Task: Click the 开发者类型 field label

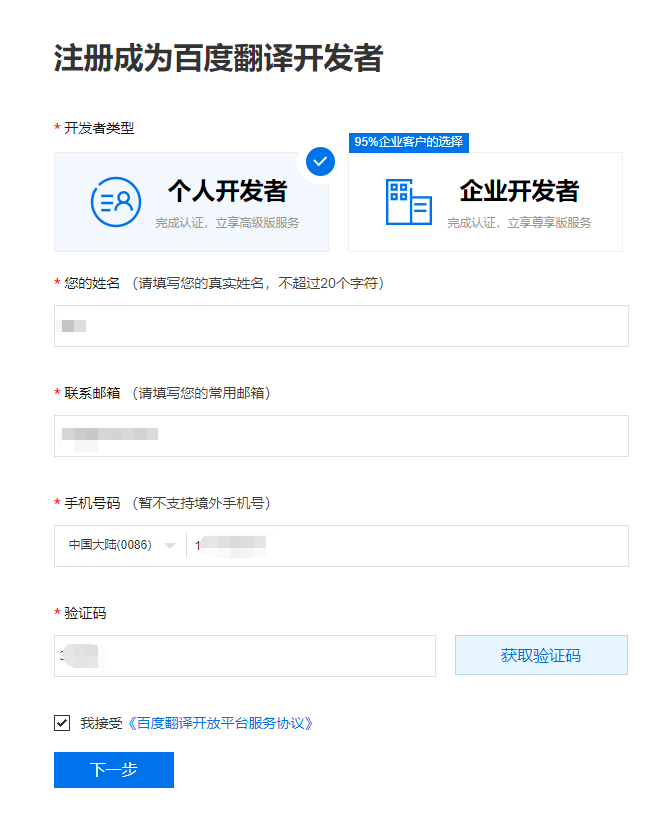Action: pyautogui.click(x=99, y=128)
